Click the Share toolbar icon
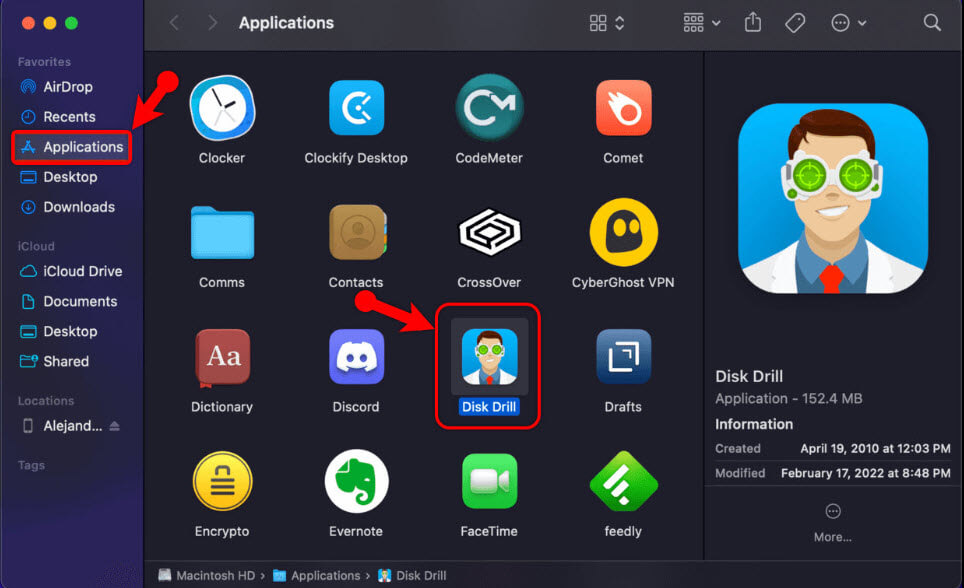This screenshot has height=588, width=964. [753, 23]
